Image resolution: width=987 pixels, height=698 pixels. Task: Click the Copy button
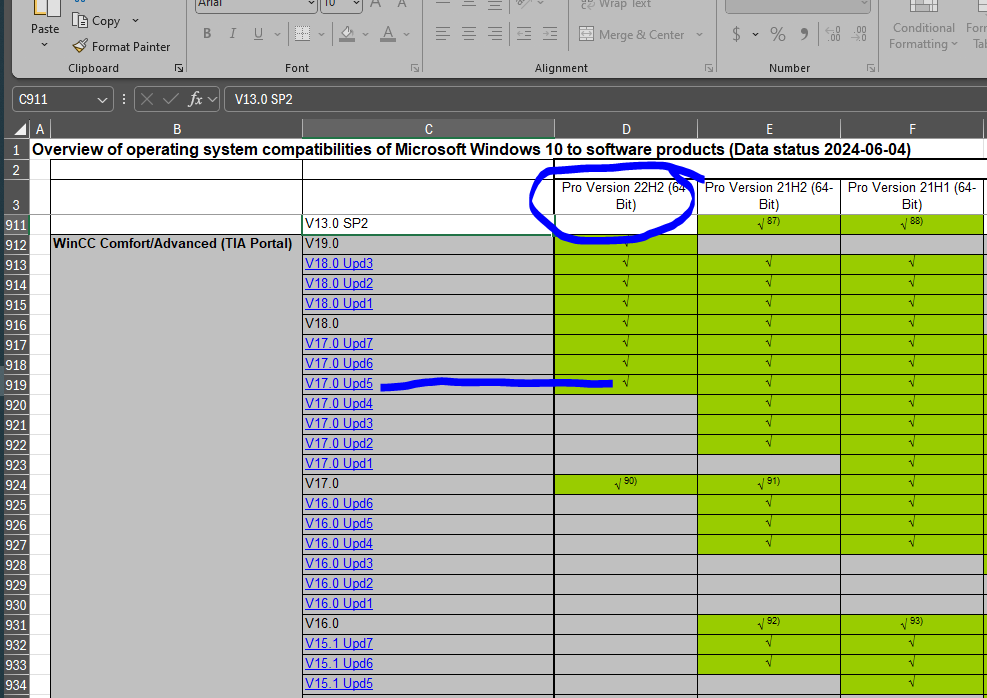(96, 21)
